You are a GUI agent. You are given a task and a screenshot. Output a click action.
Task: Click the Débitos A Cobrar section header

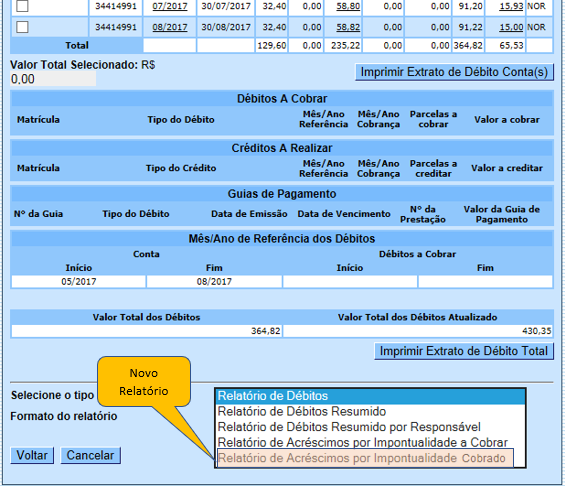click(x=282, y=99)
